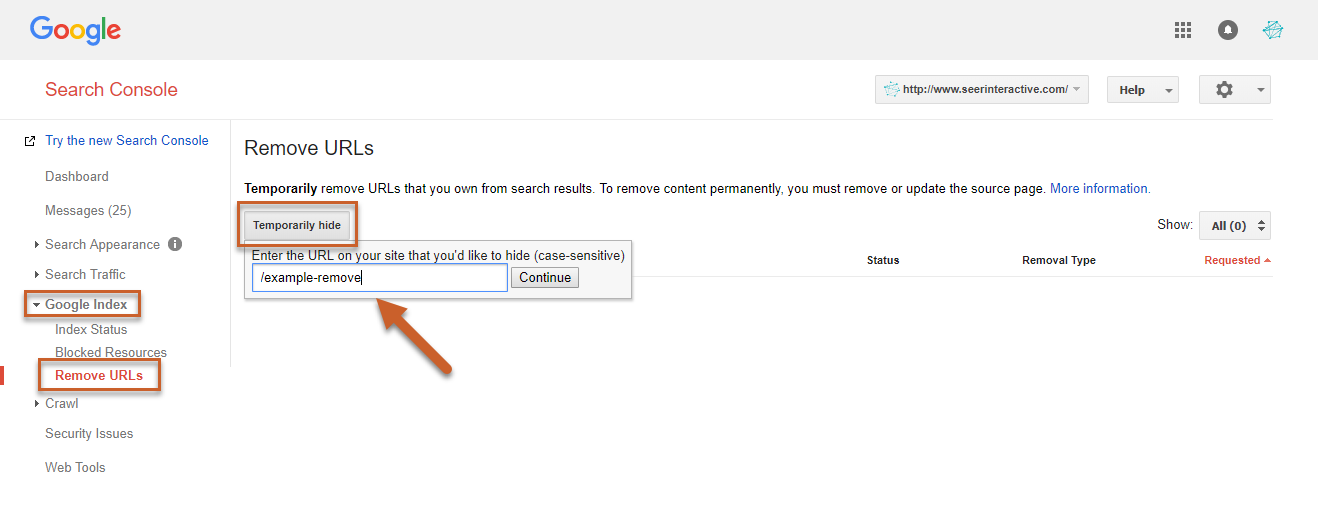The width and height of the screenshot is (1318, 508).
Task: Expand the Search Traffic section
Action: pyautogui.click(x=84, y=274)
